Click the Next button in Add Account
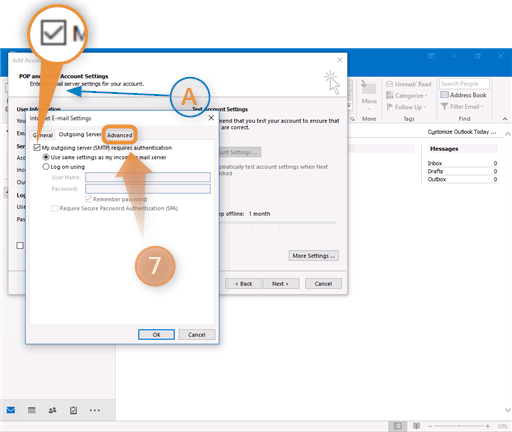This screenshot has width=512, height=432. pyautogui.click(x=281, y=284)
